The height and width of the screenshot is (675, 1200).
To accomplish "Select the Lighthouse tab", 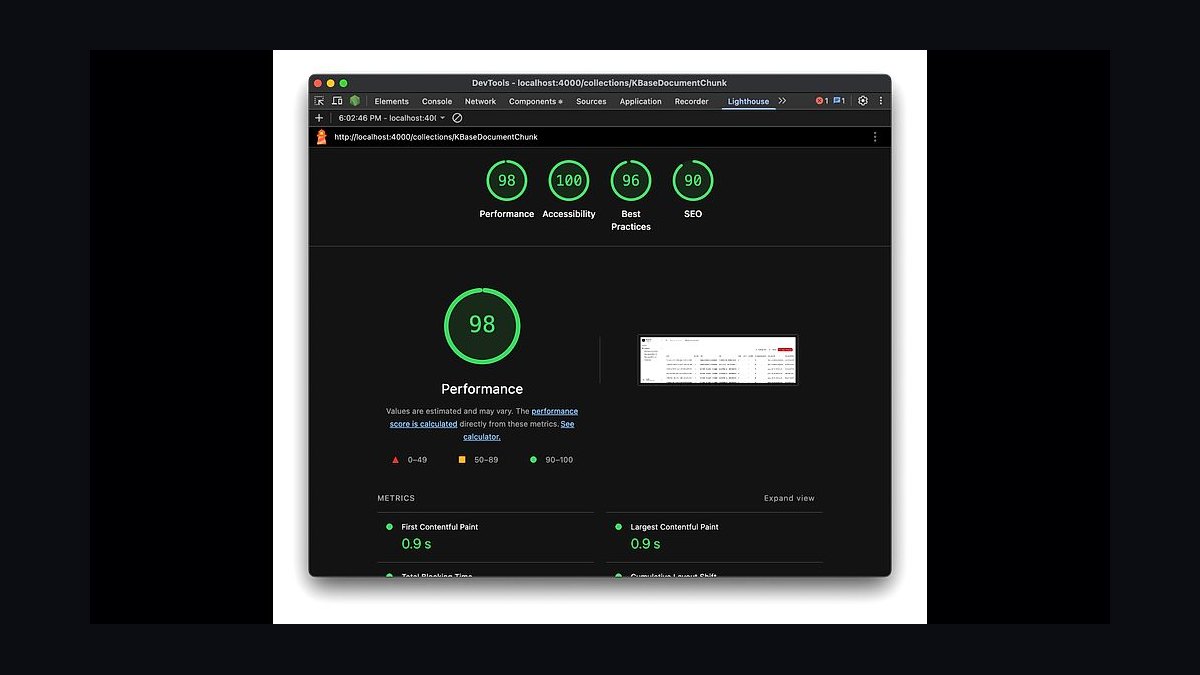I will tap(749, 101).
